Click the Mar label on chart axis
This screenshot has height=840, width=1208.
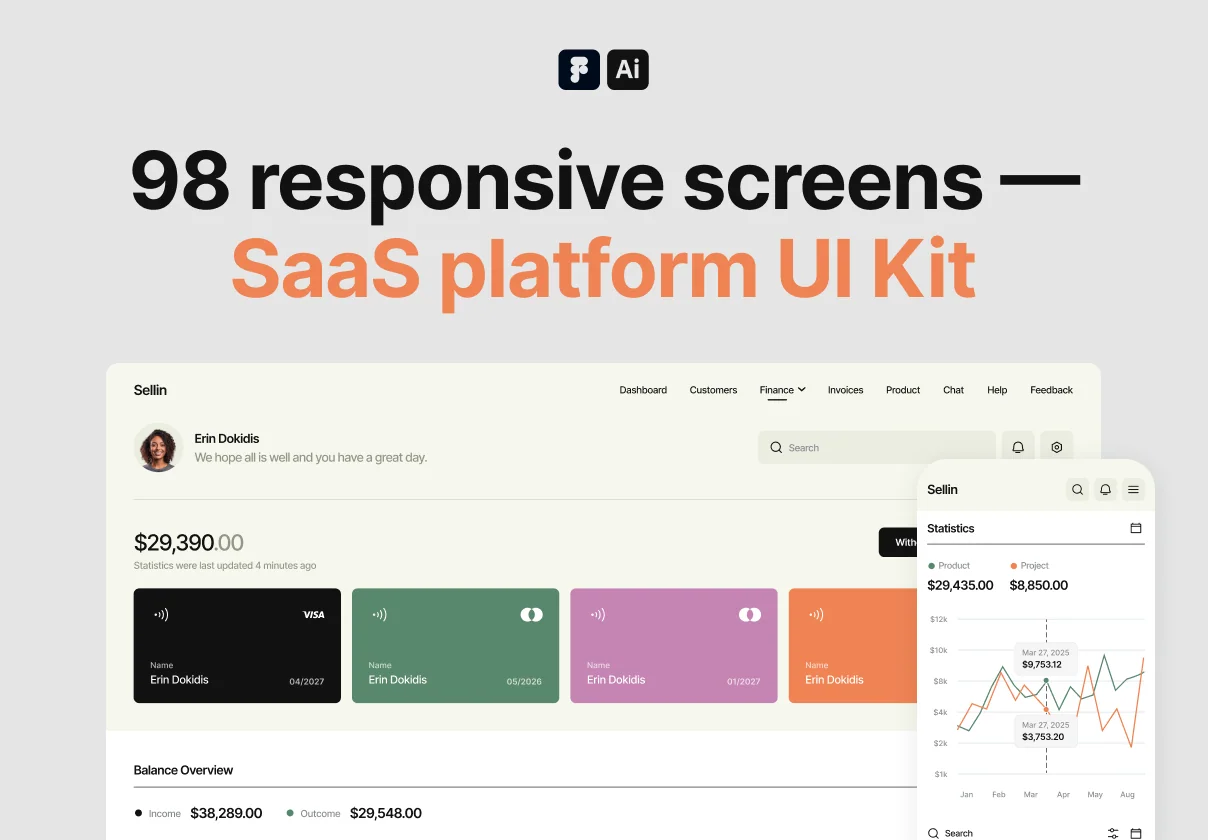[1031, 794]
